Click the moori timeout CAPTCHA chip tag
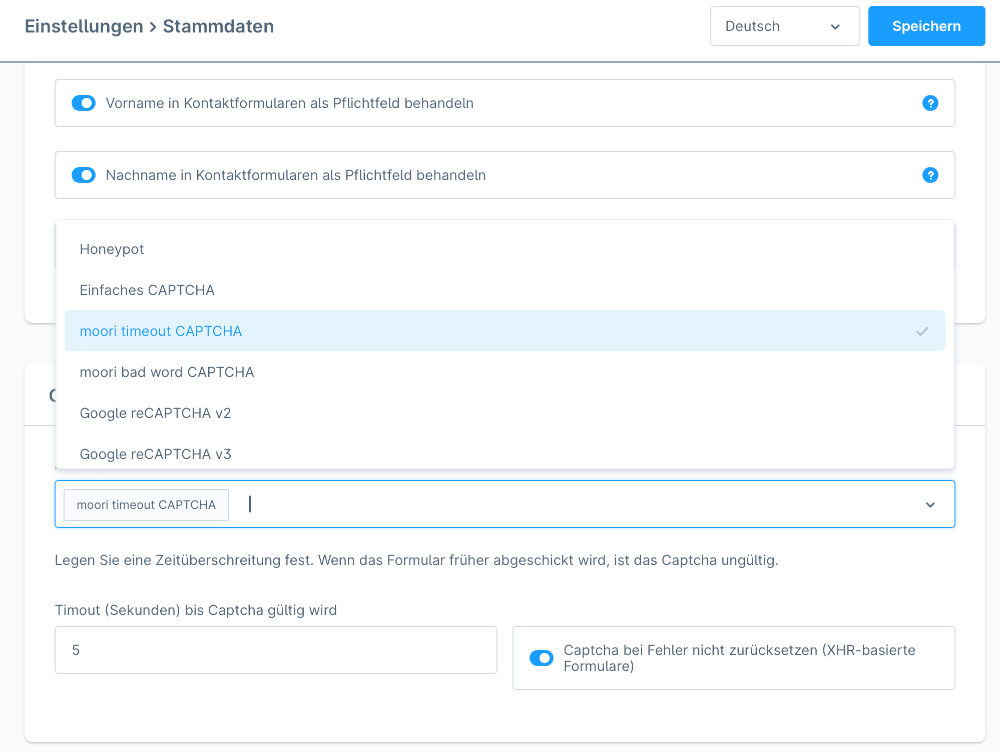Viewport: 1000px width, 752px height. pyautogui.click(x=145, y=505)
